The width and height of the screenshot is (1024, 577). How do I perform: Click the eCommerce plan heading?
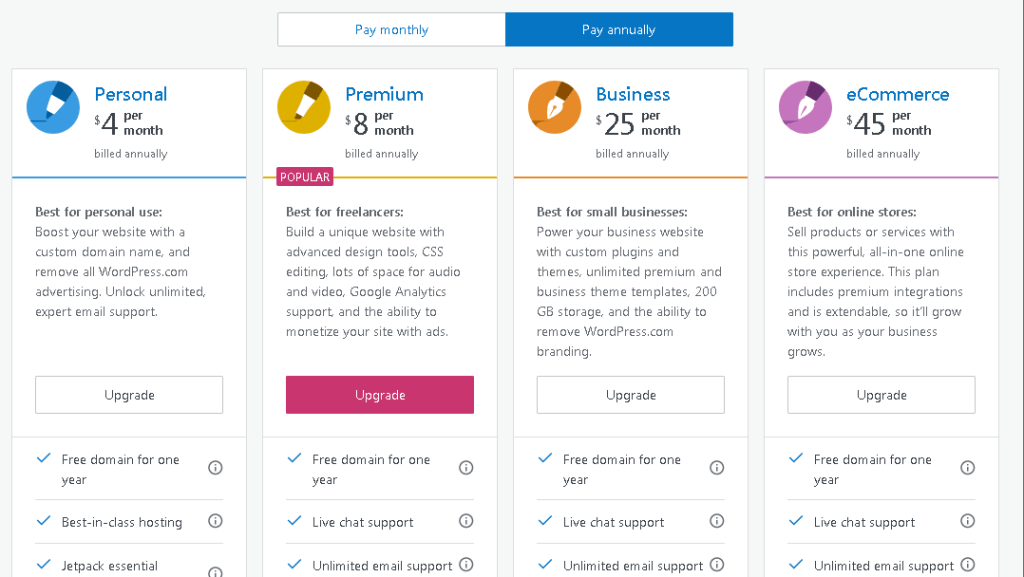pos(898,94)
